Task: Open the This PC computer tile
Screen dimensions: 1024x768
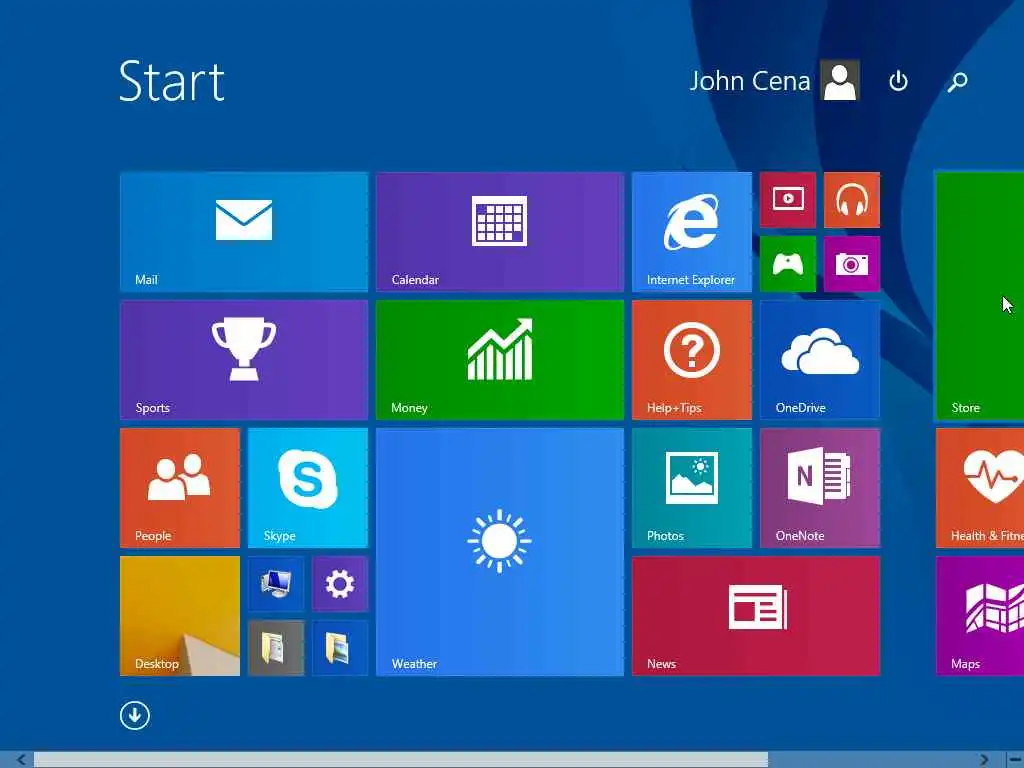Action: click(276, 584)
